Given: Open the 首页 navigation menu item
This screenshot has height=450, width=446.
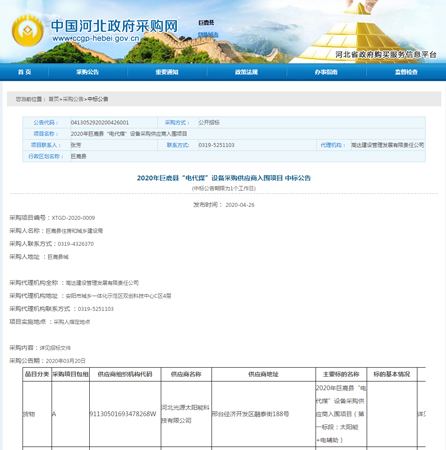Looking at the screenshot, I should click(25, 72).
